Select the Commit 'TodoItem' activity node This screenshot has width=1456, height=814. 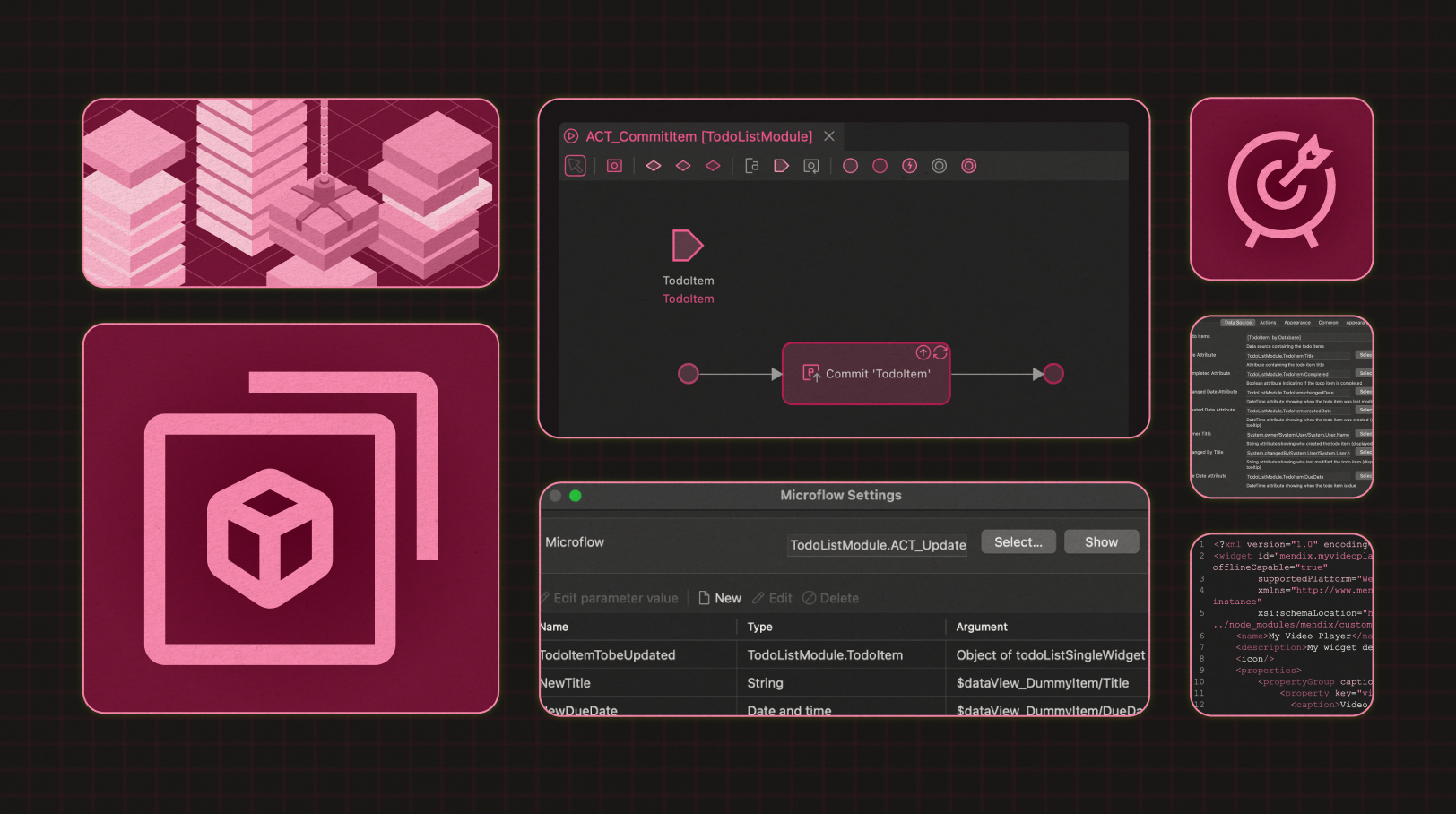[866, 374]
